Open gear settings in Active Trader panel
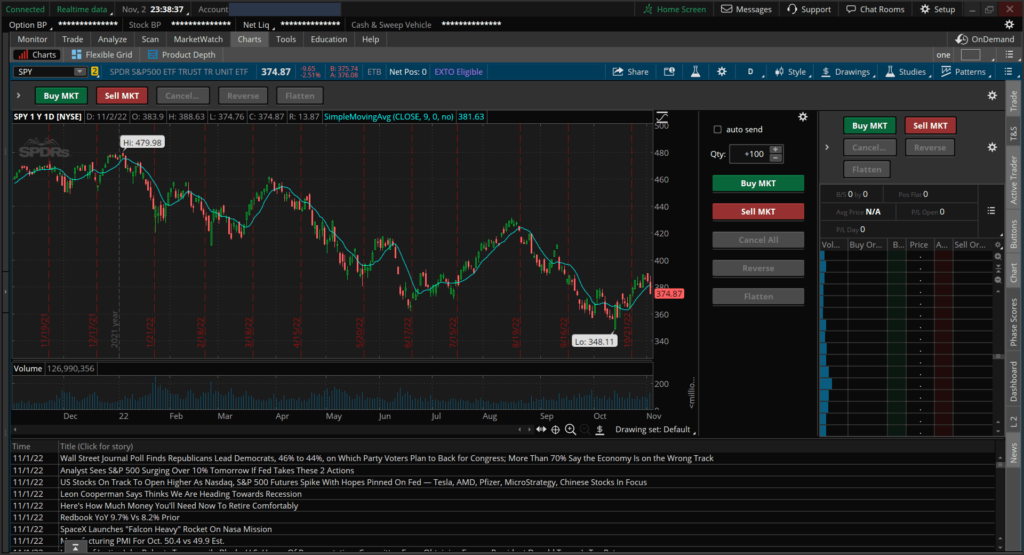 point(992,148)
